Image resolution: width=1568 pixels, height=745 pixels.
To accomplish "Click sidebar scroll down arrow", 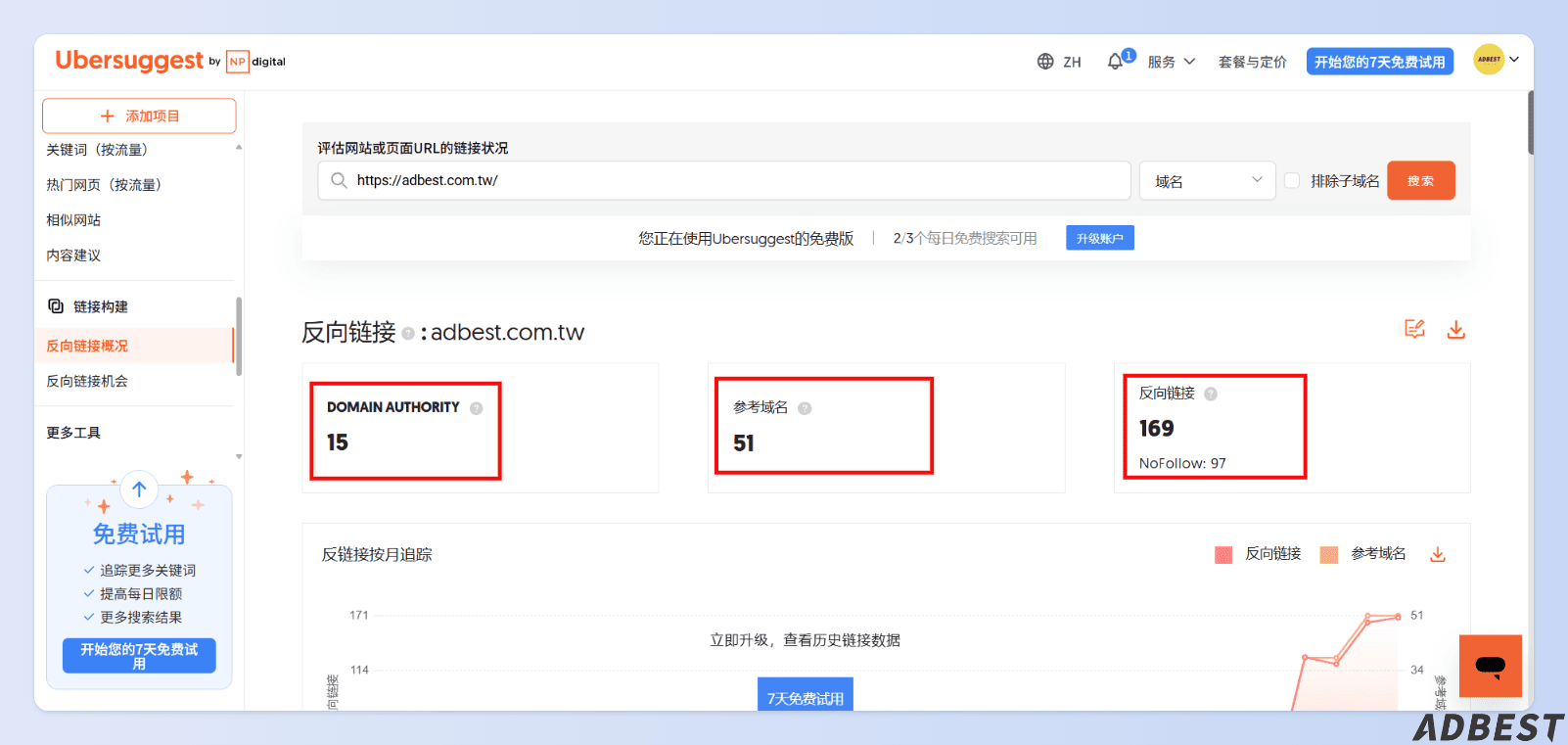I will click(x=239, y=456).
